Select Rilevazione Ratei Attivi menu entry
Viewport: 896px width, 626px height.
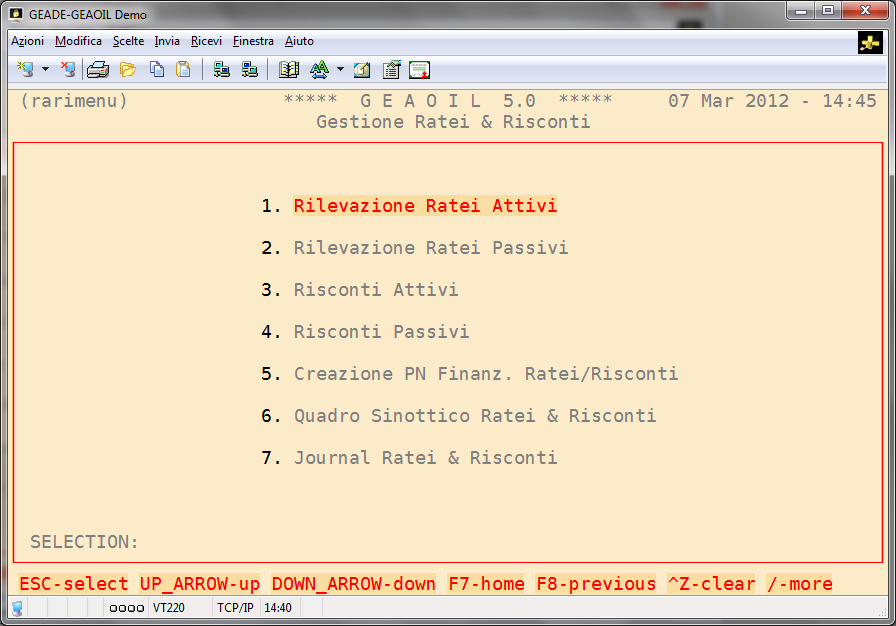(x=425, y=206)
